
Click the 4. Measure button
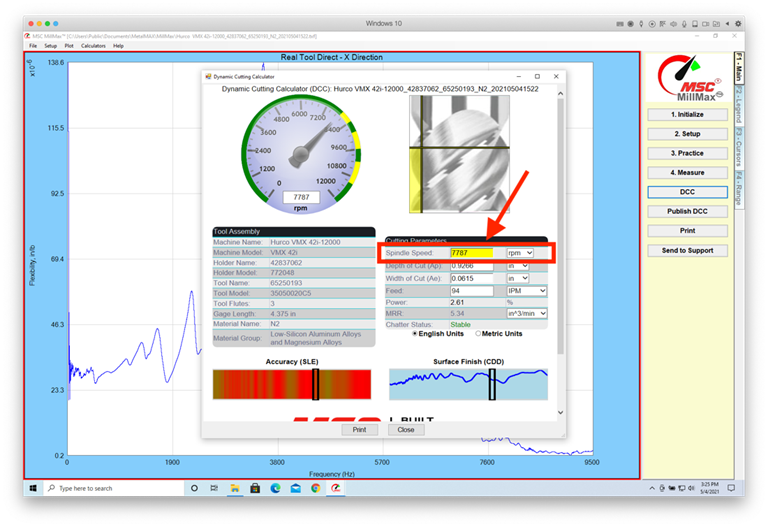pyautogui.click(x=687, y=172)
